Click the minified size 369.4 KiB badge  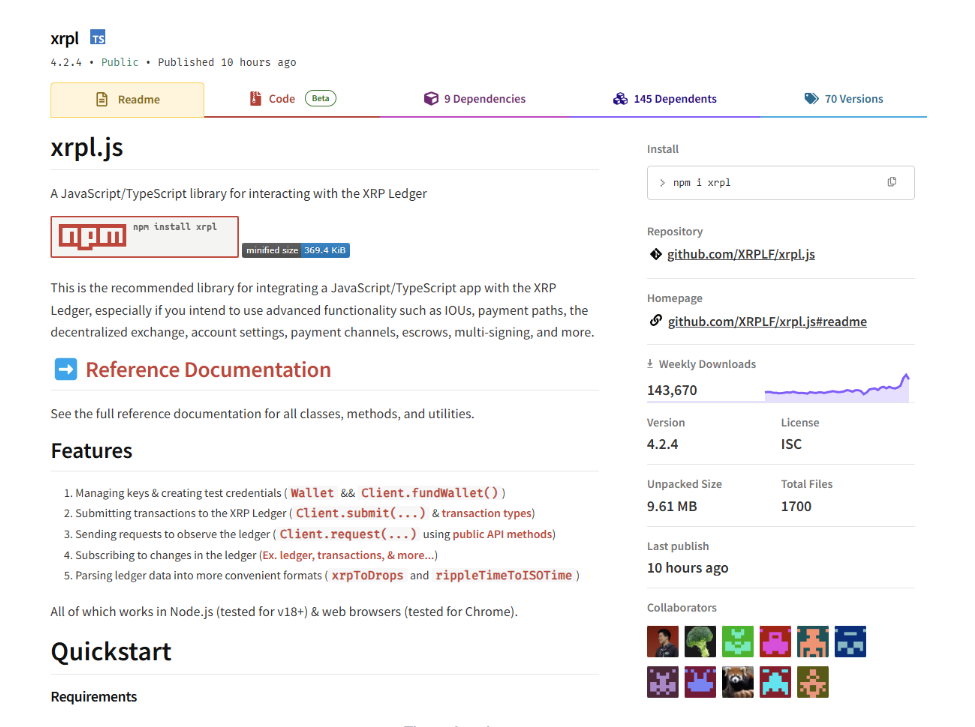[296, 250]
